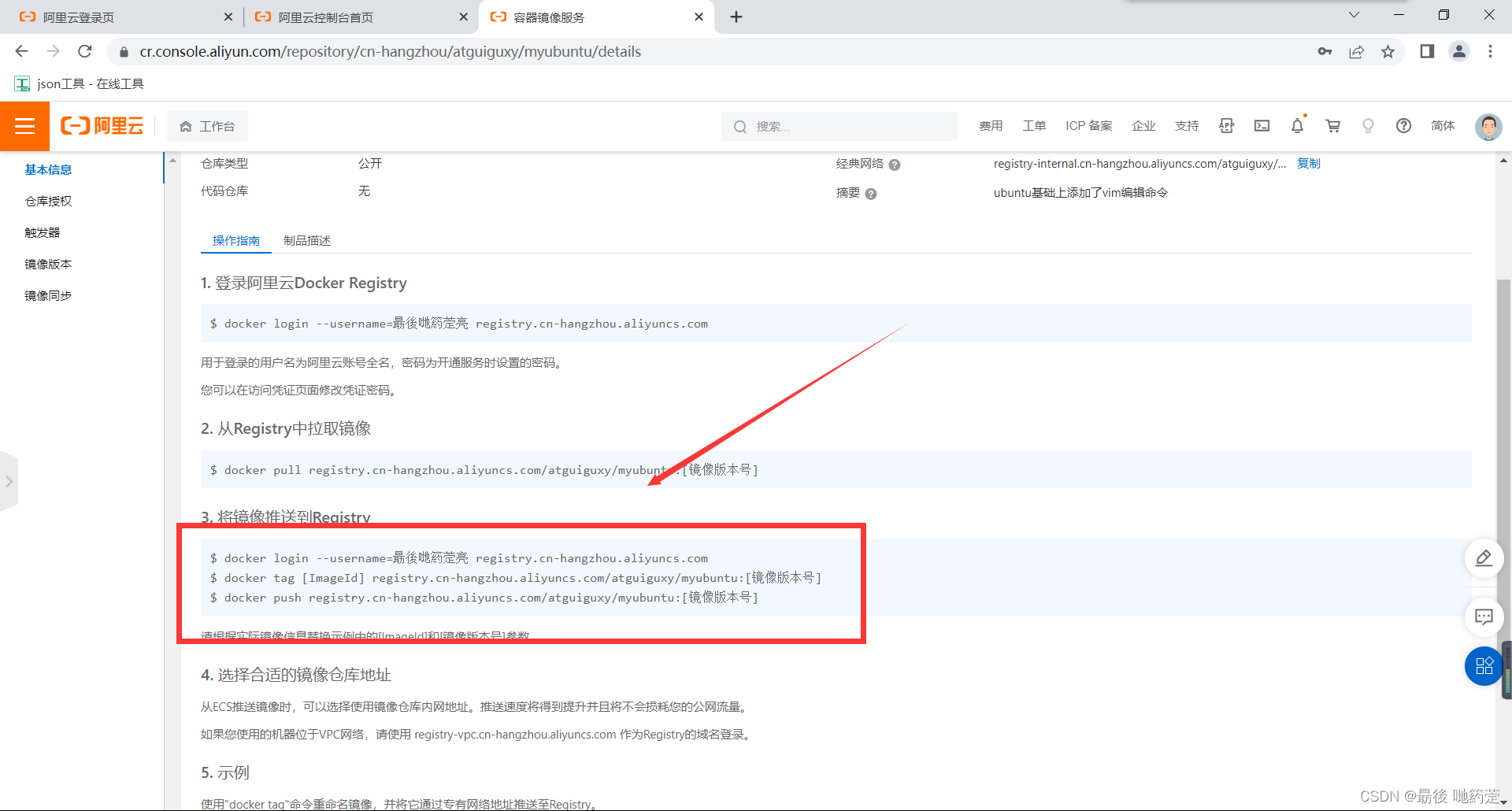
Task: Bookmark this page with the star
Action: pos(1388,51)
